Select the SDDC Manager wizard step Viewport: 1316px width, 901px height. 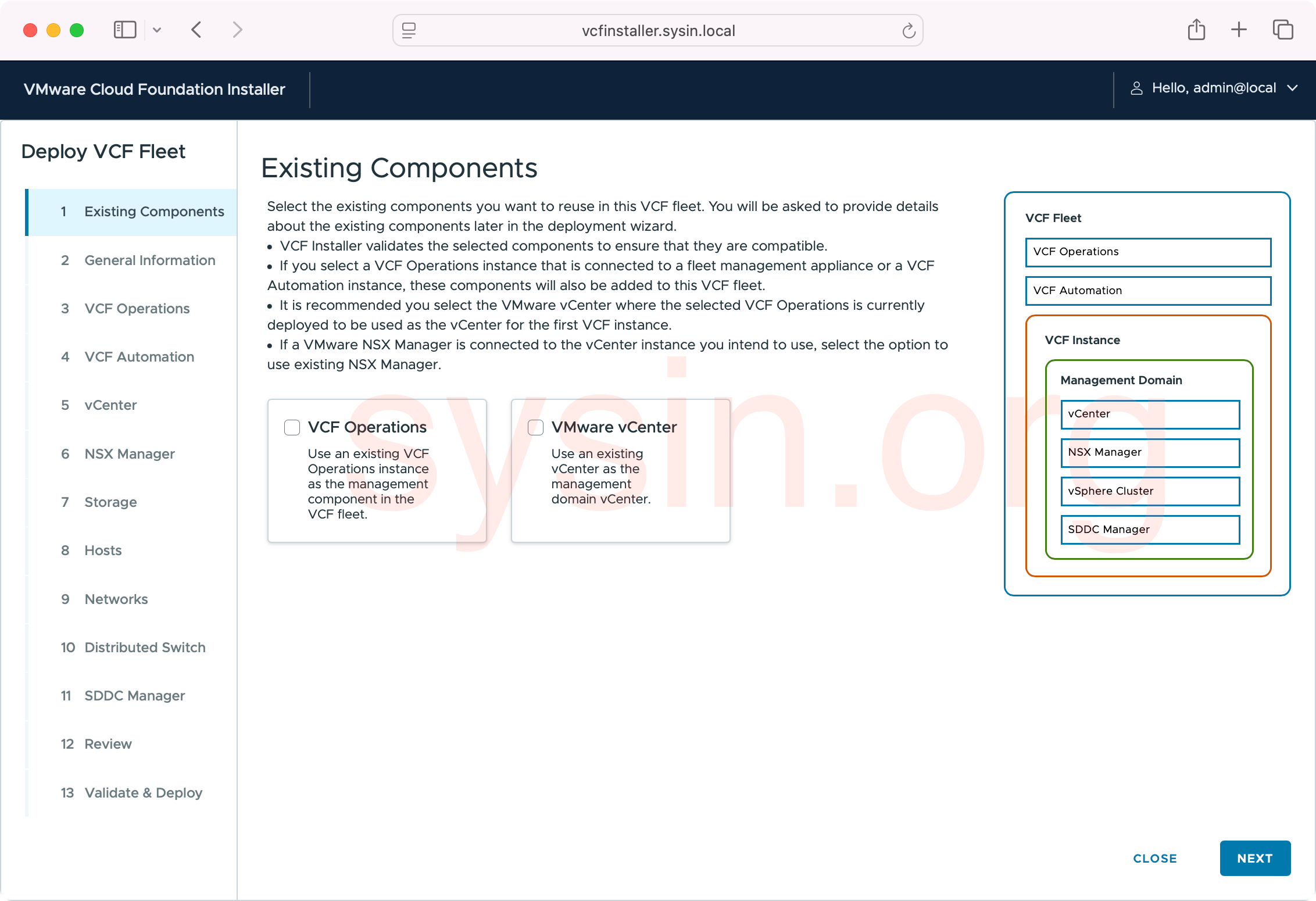click(x=134, y=695)
